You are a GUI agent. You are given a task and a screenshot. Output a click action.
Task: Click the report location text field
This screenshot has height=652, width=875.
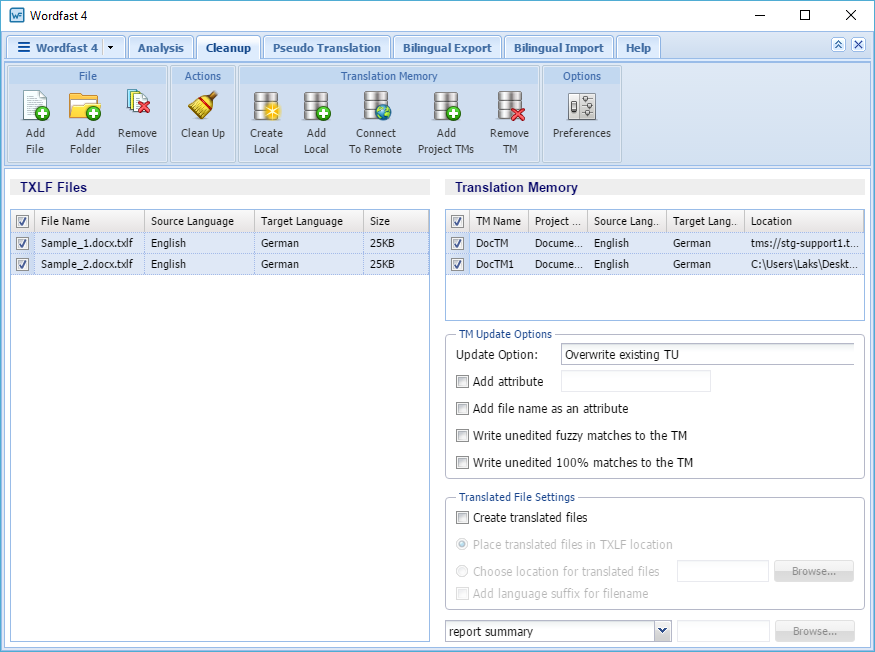coord(723,631)
